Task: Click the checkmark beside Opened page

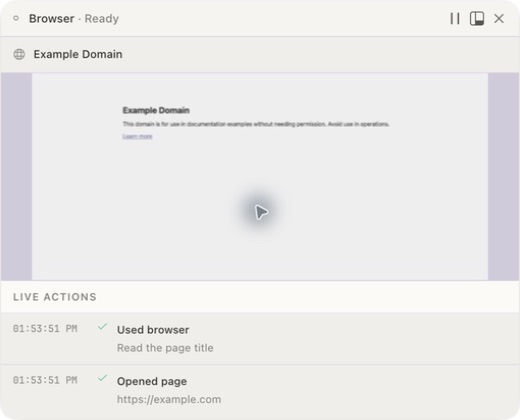Action: pos(102,378)
